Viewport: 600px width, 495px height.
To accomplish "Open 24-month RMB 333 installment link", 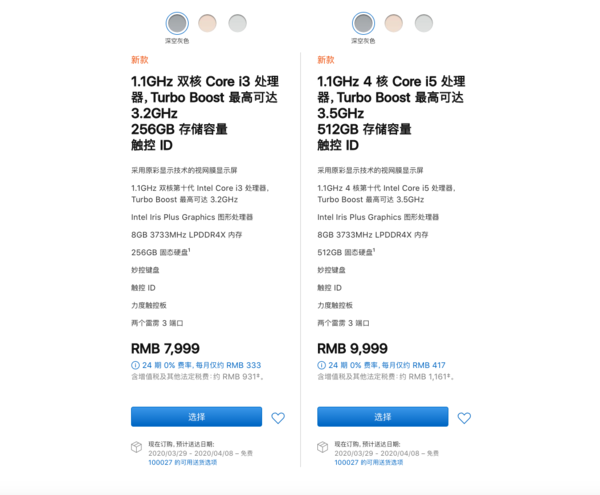I will point(202,365).
